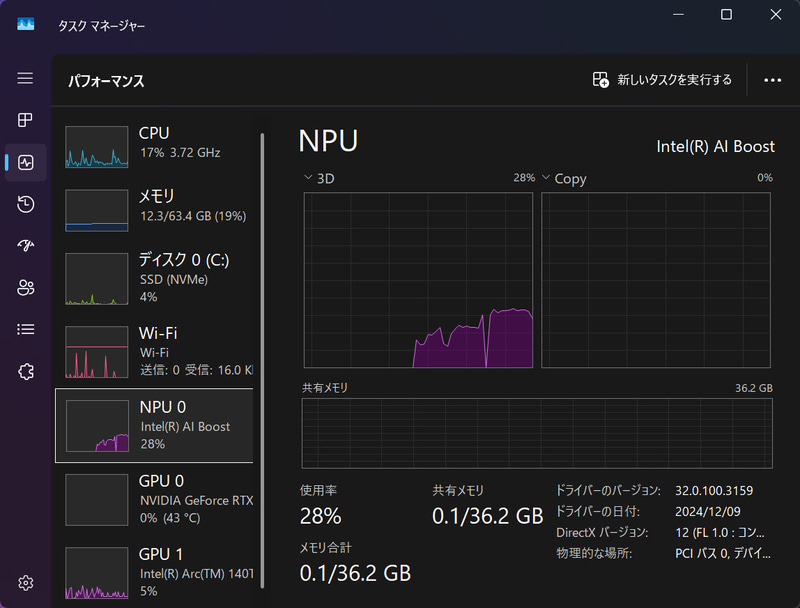Screen dimensions: 800x608
Task: Click the 新しいタスクを実行する button
Action: (x=663, y=79)
